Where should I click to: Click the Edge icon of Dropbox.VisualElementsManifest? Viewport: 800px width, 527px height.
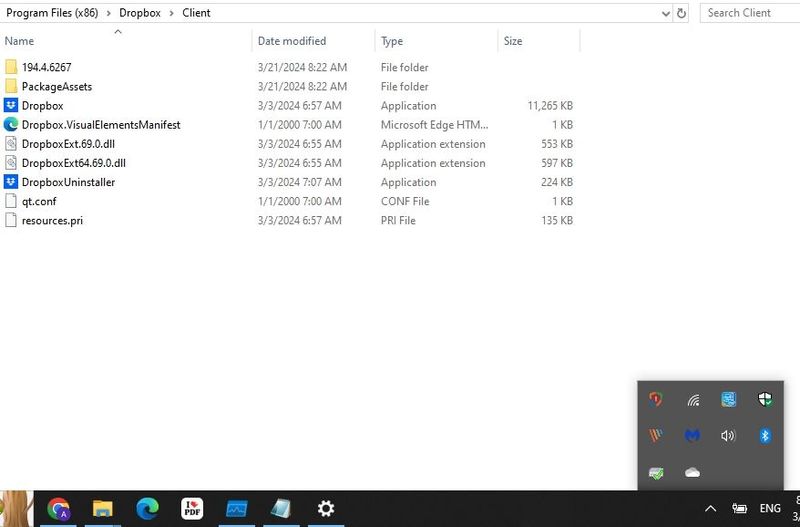11,124
